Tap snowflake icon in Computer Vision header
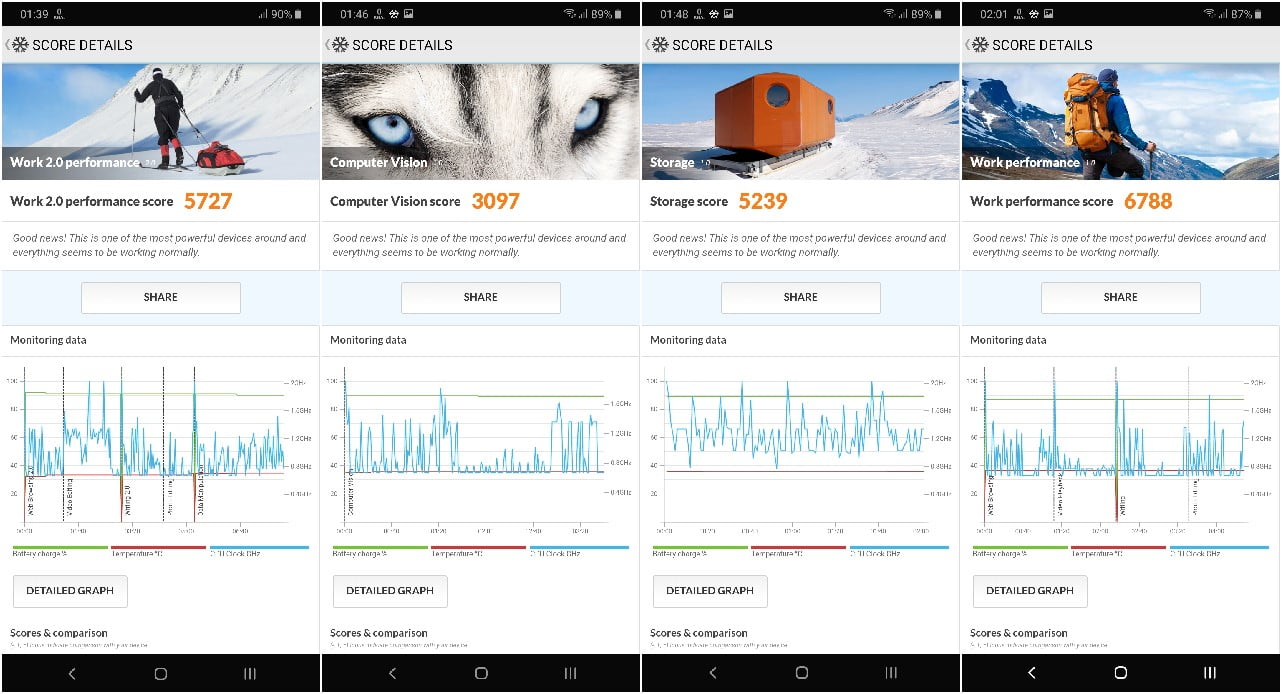This screenshot has width=1282, height=694. (340, 45)
